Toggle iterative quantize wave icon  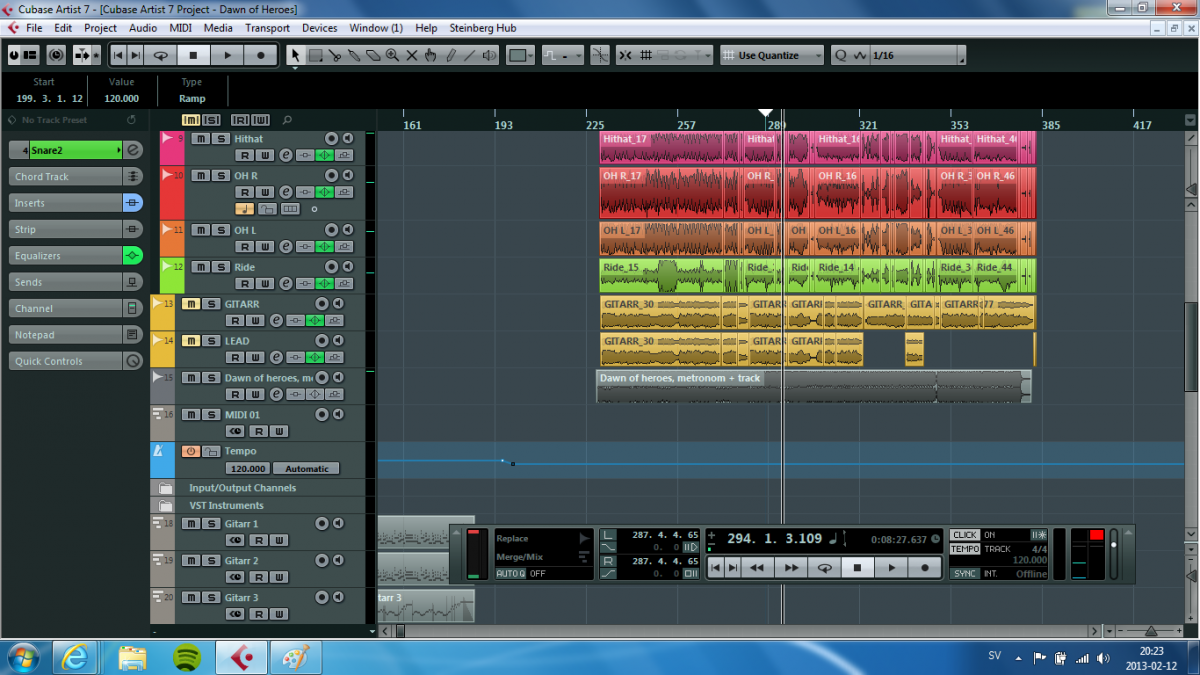[858, 55]
